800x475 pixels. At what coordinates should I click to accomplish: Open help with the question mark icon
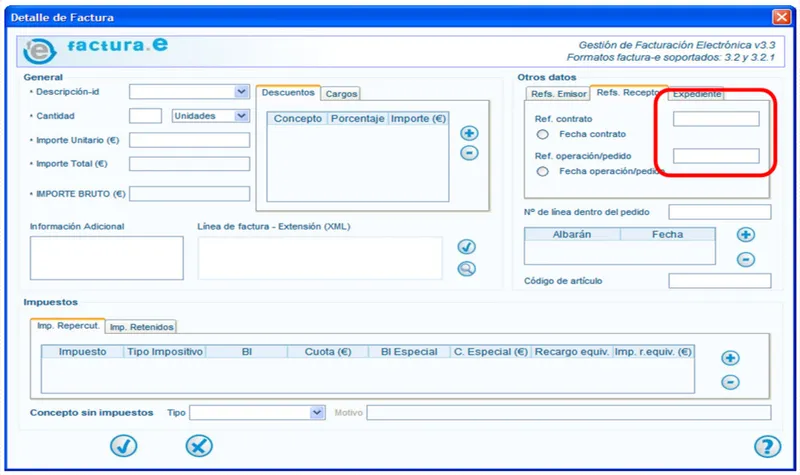[767, 446]
